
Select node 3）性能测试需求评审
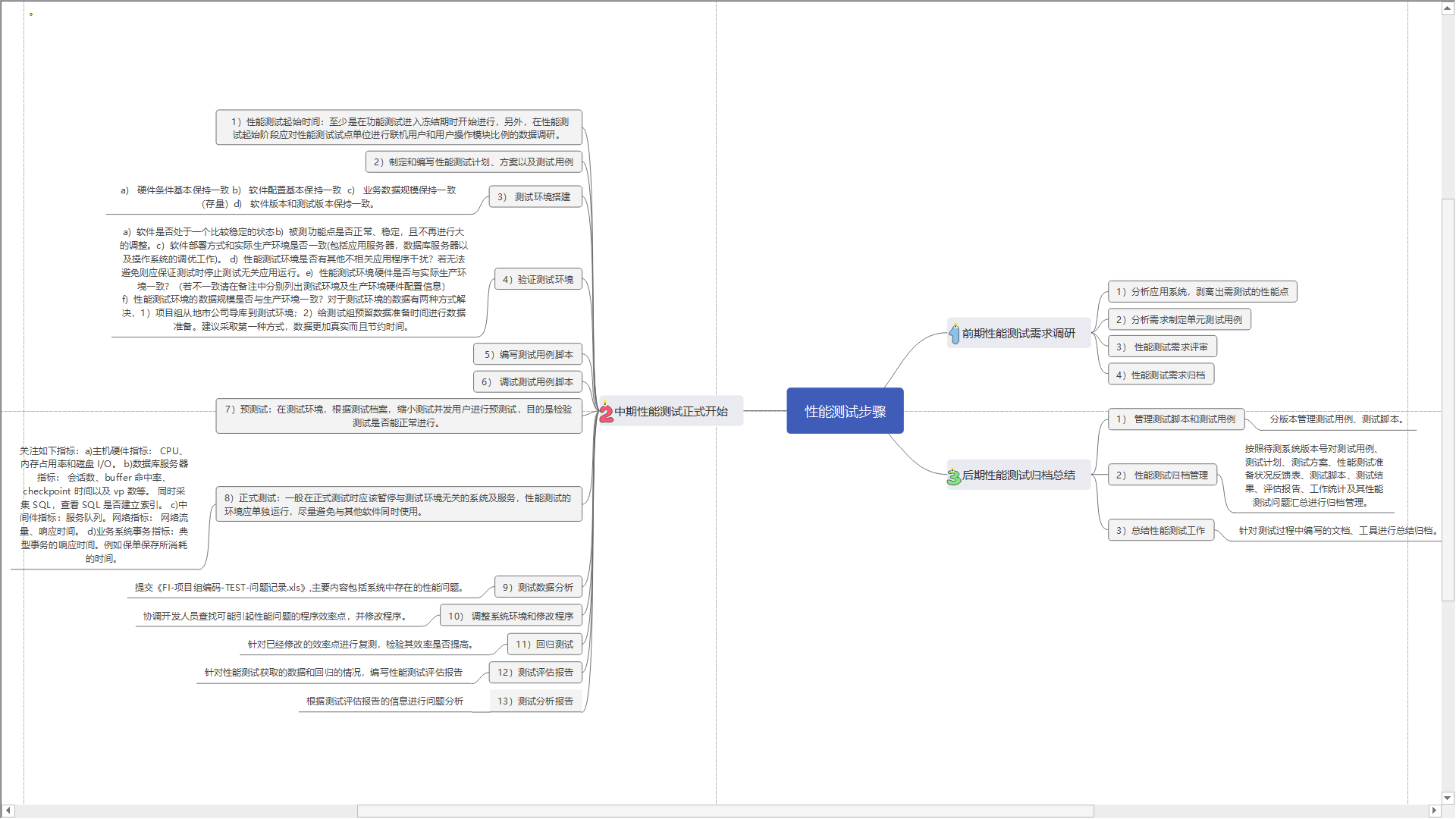coord(1162,347)
